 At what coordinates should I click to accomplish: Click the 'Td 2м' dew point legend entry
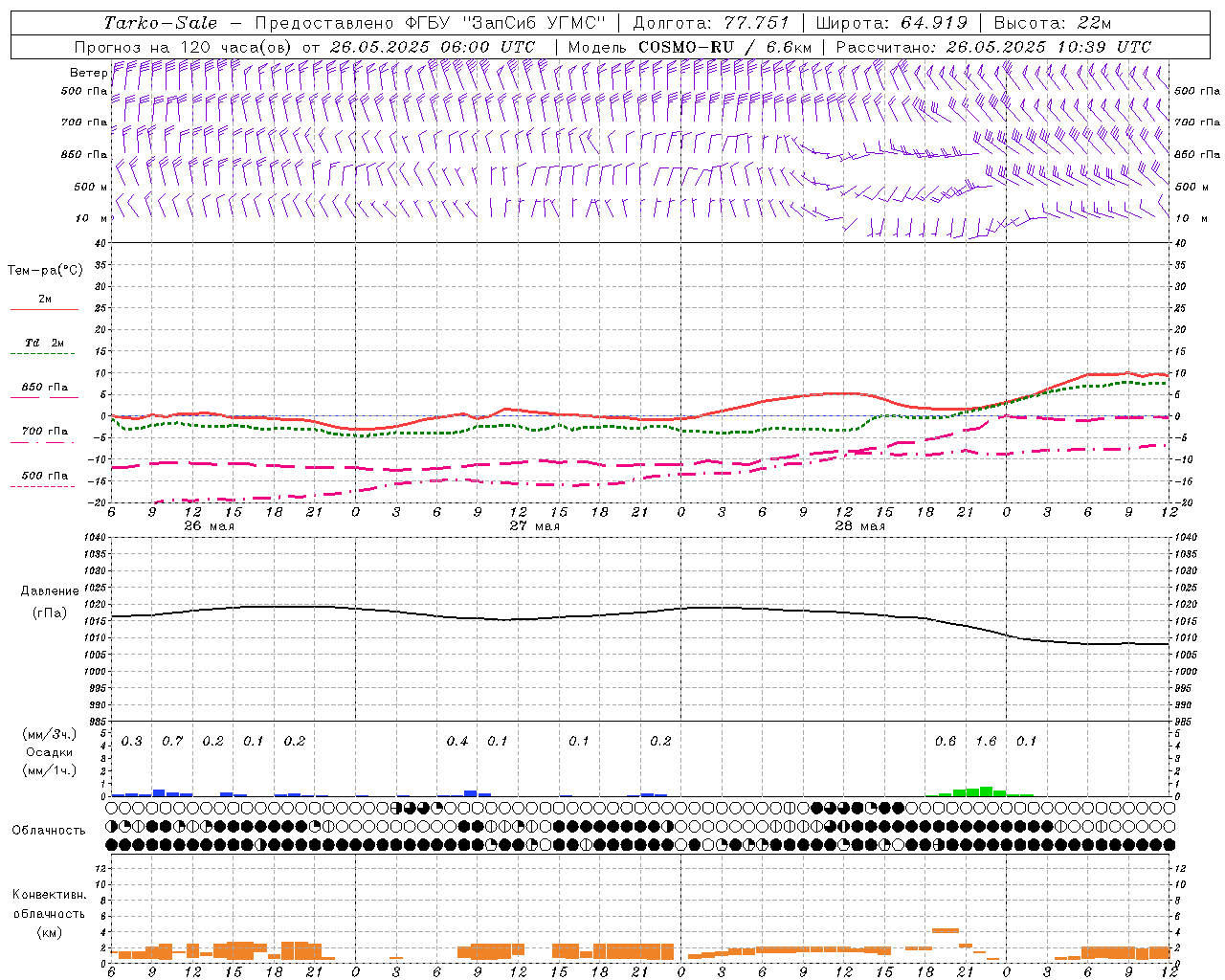coord(44,343)
